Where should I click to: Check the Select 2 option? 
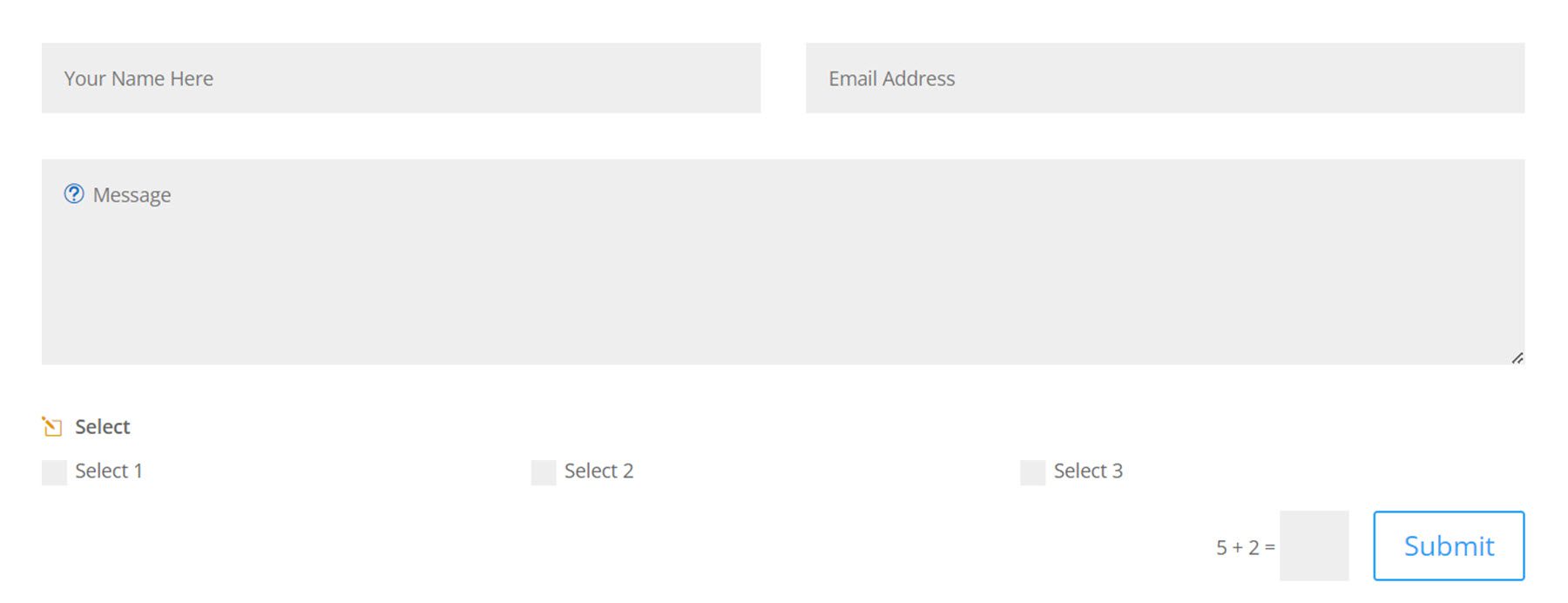pos(543,471)
